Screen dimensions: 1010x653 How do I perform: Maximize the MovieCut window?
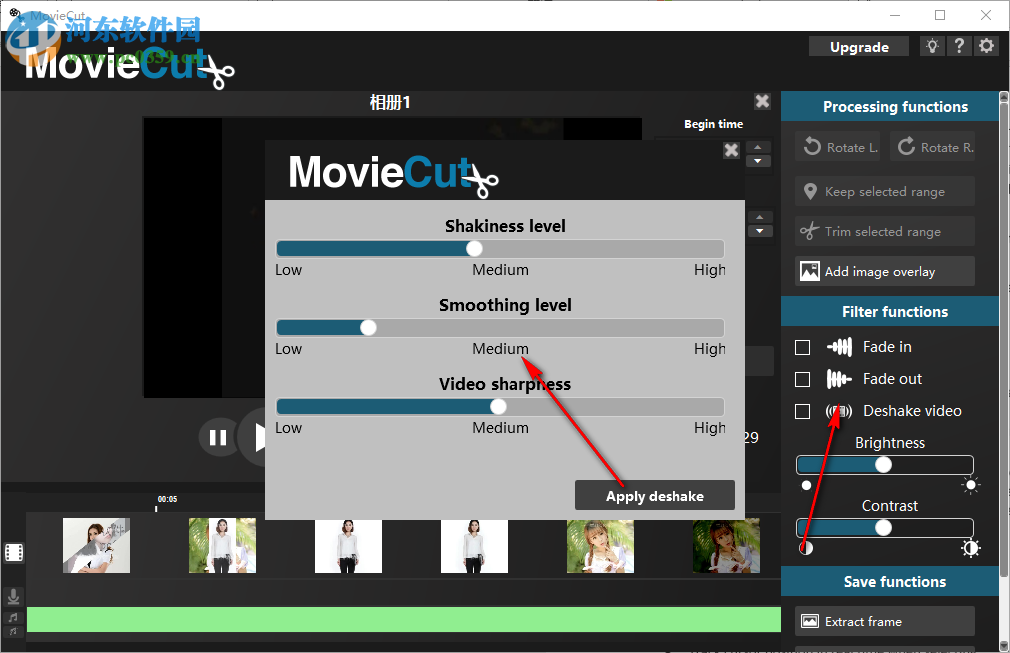tap(940, 15)
